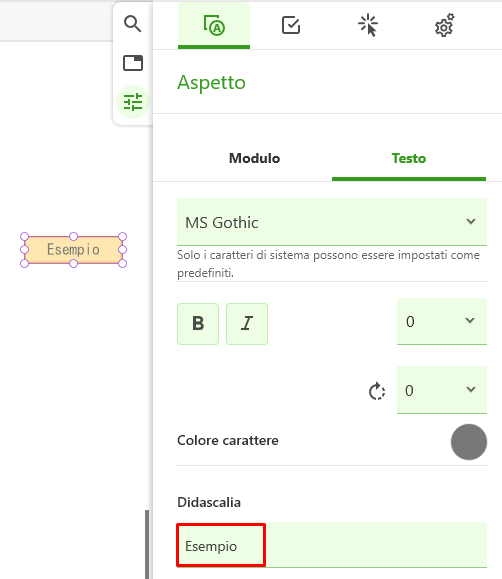This screenshot has height=579, width=502.
Task: Open the settings gear tab icon
Action: pyautogui.click(x=444, y=25)
